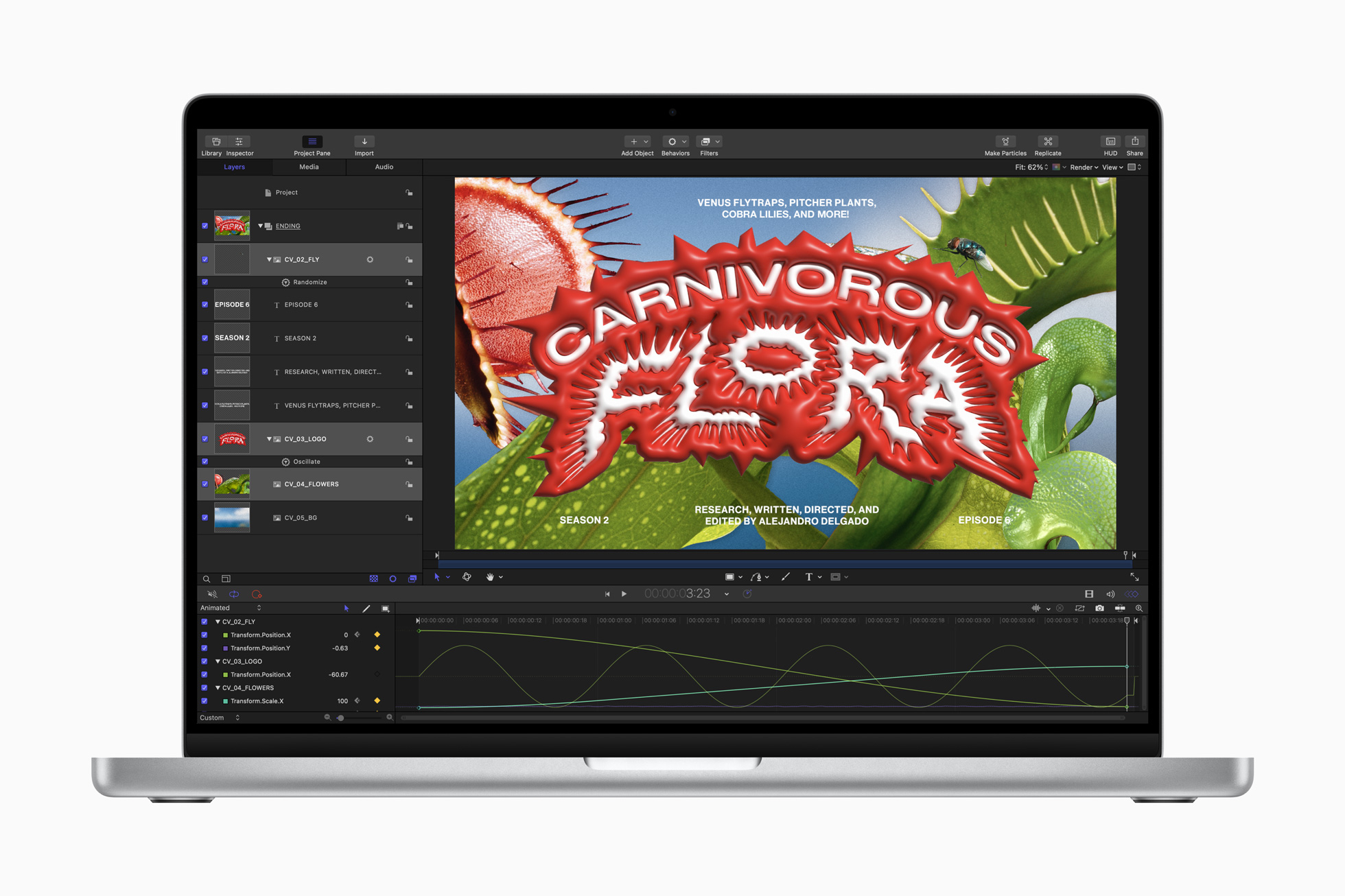
Task: Uncheck the SEASON 2 layer activation checkbox
Action: pos(204,338)
